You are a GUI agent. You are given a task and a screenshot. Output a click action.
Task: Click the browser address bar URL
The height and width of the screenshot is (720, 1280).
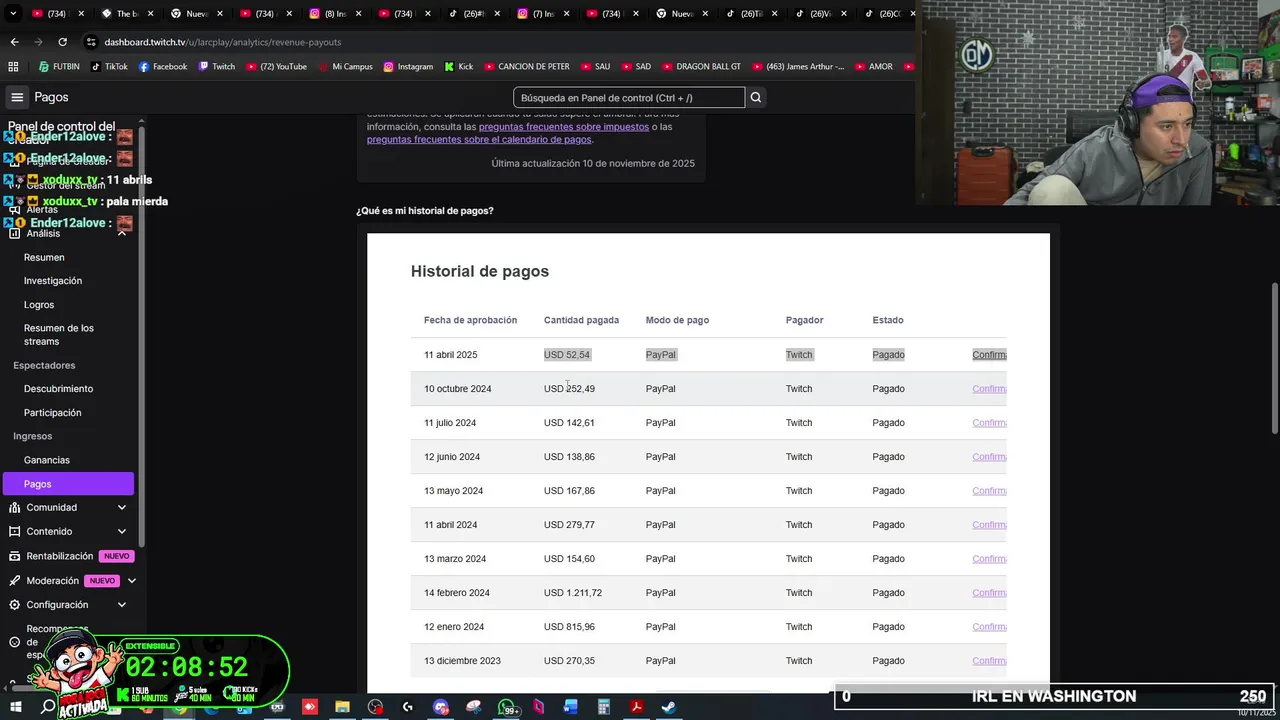(223, 42)
